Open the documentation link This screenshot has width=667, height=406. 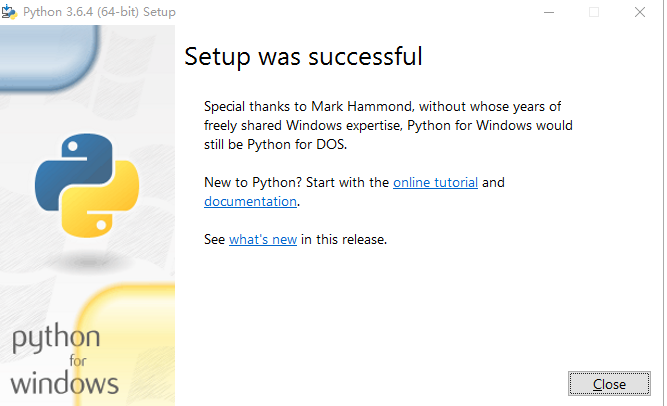(x=250, y=201)
